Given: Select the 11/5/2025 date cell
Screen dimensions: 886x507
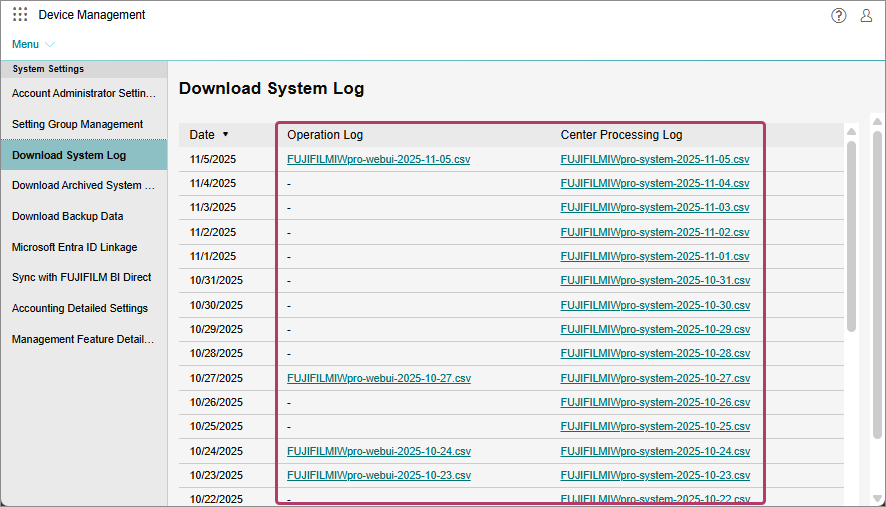Looking at the screenshot, I should click(x=213, y=159).
